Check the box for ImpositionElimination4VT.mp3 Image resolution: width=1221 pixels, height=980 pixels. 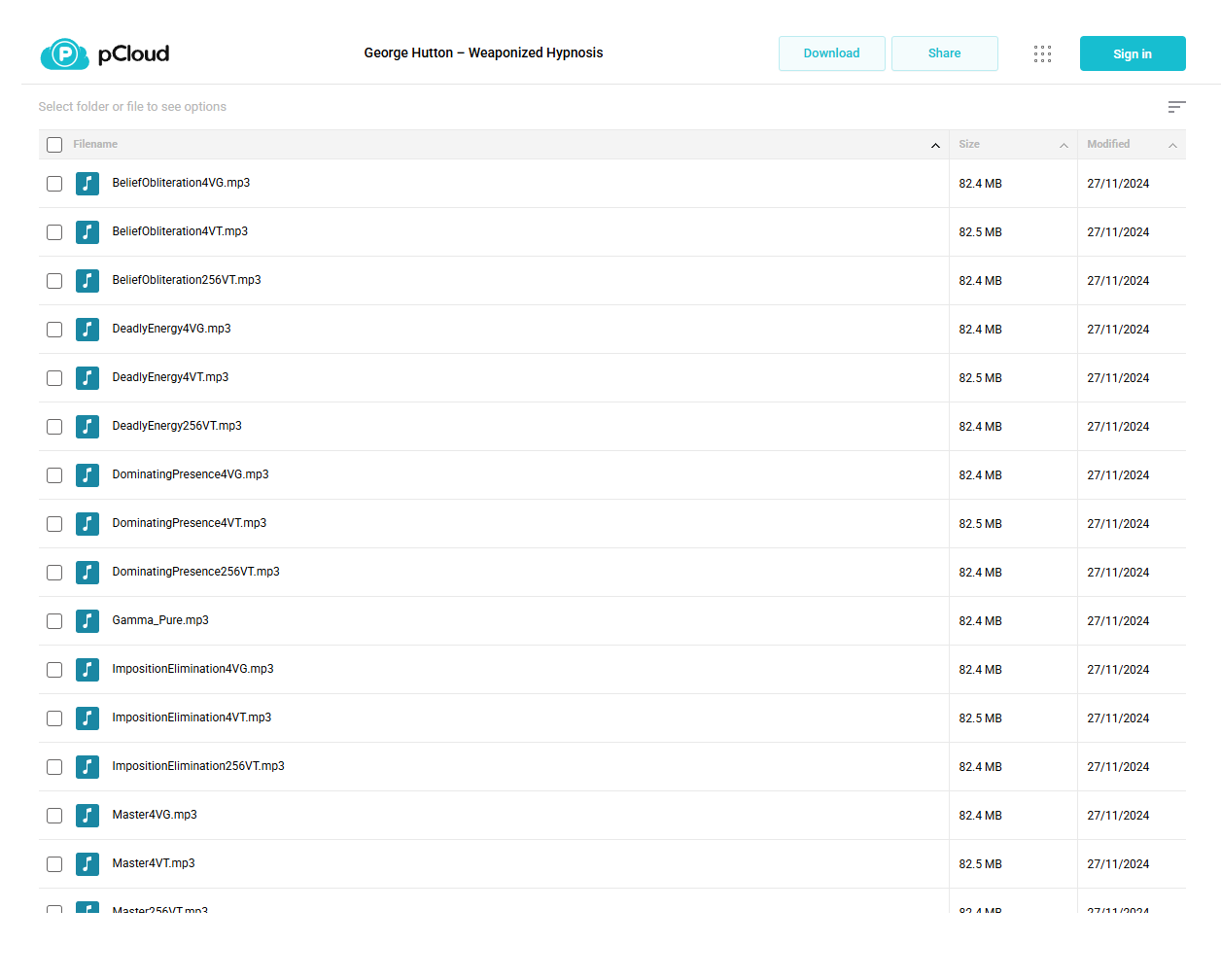(x=54, y=718)
